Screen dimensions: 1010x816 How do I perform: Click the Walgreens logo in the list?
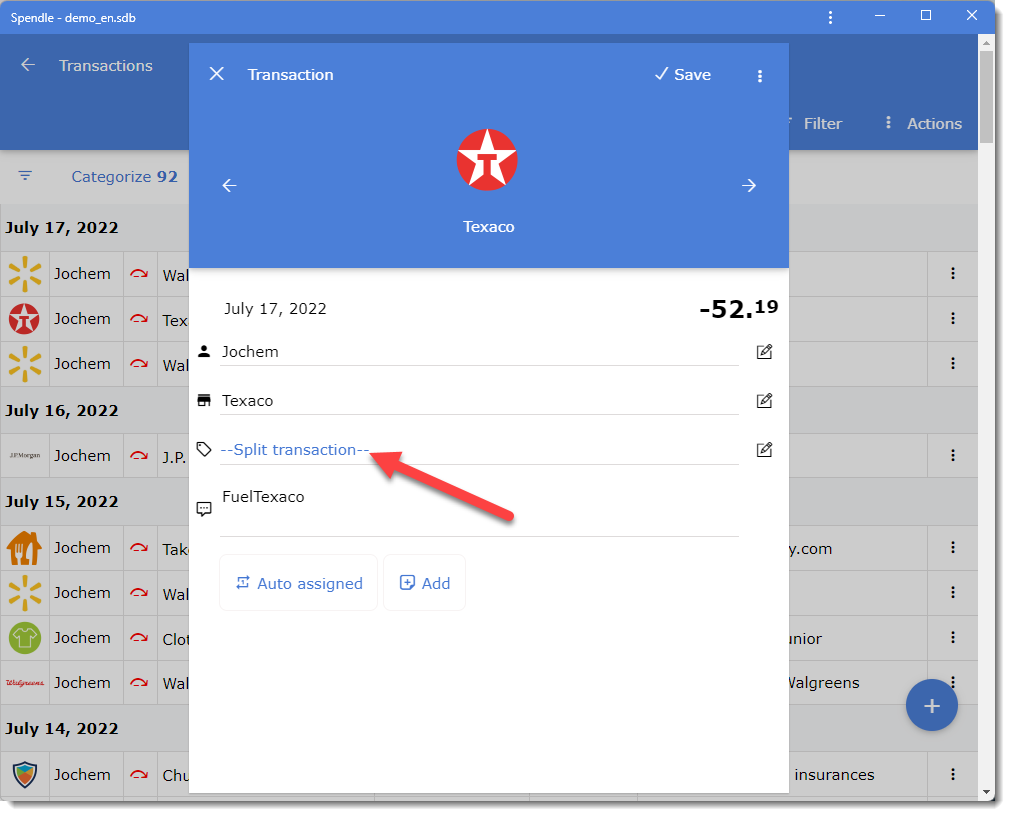click(24, 683)
